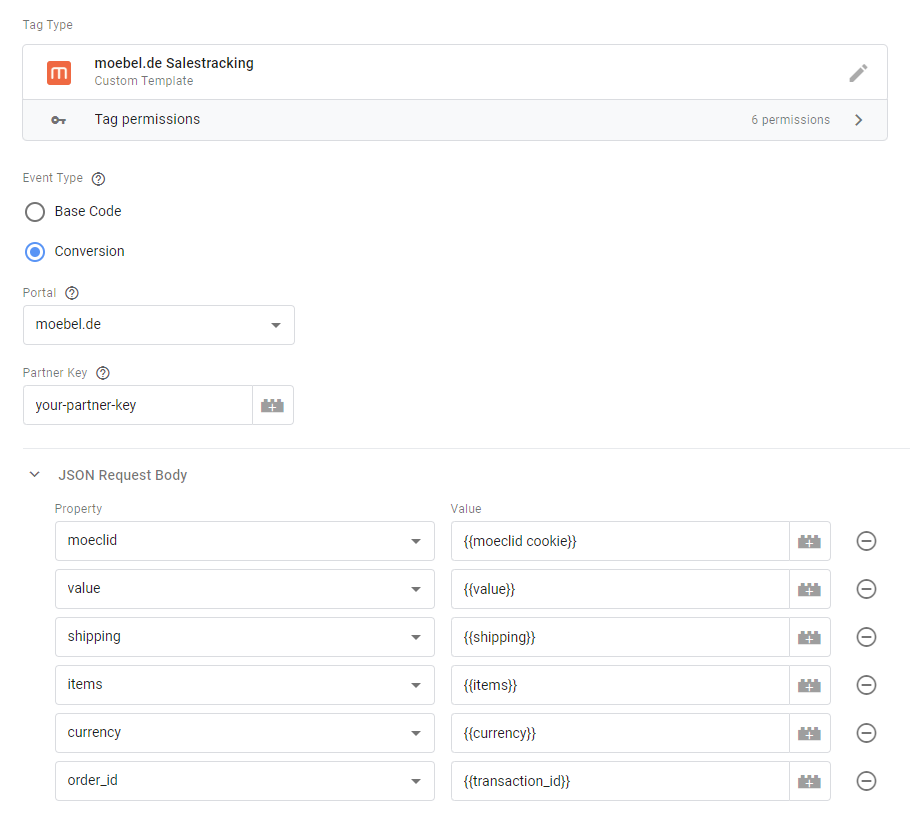Insert variable into Partner Key field
910x815 pixels.
click(273, 405)
